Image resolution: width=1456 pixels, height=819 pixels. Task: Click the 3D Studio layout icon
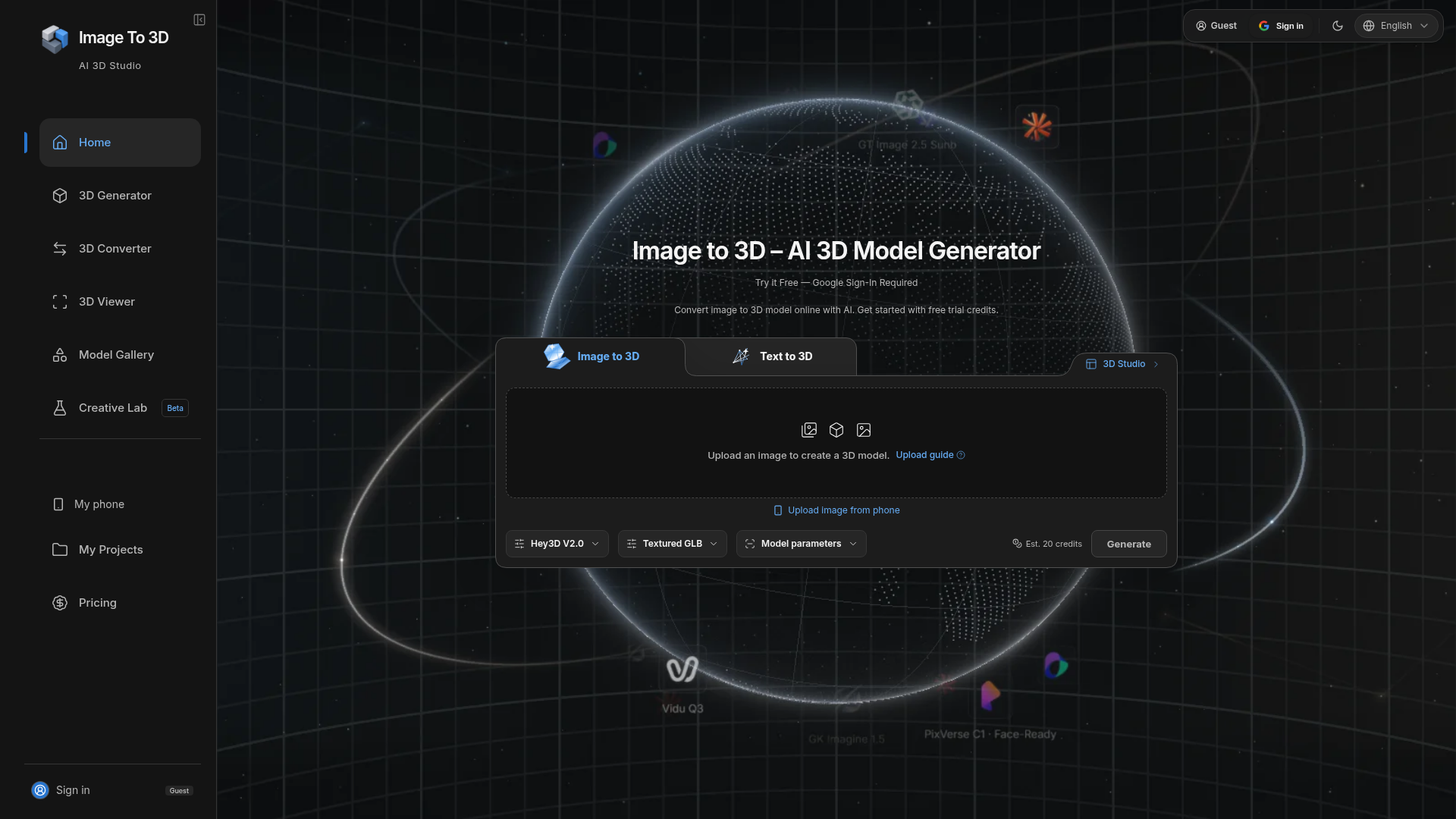(x=1091, y=364)
